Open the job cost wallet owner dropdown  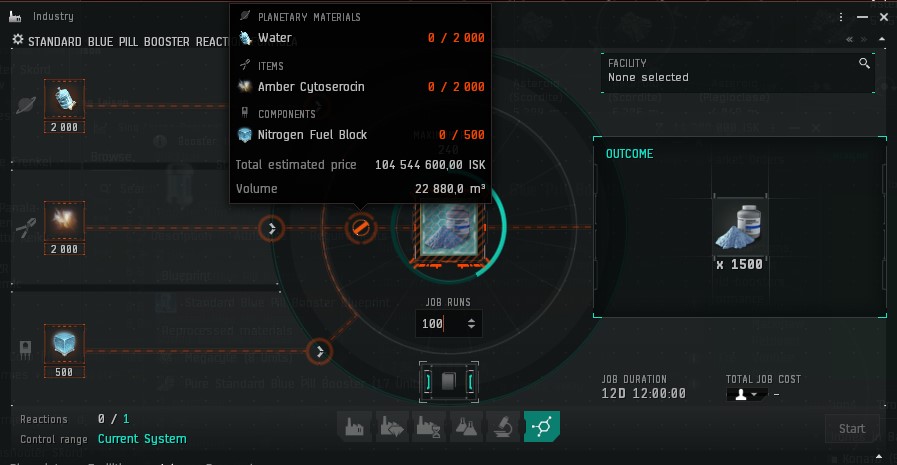tap(747, 394)
